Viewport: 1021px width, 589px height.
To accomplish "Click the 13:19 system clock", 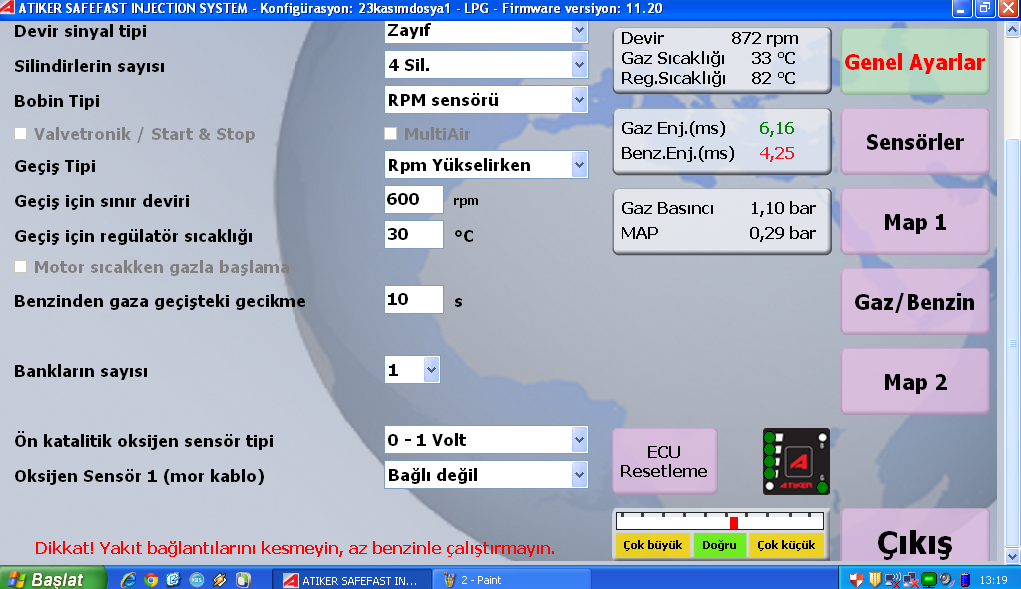I will 994,580.
